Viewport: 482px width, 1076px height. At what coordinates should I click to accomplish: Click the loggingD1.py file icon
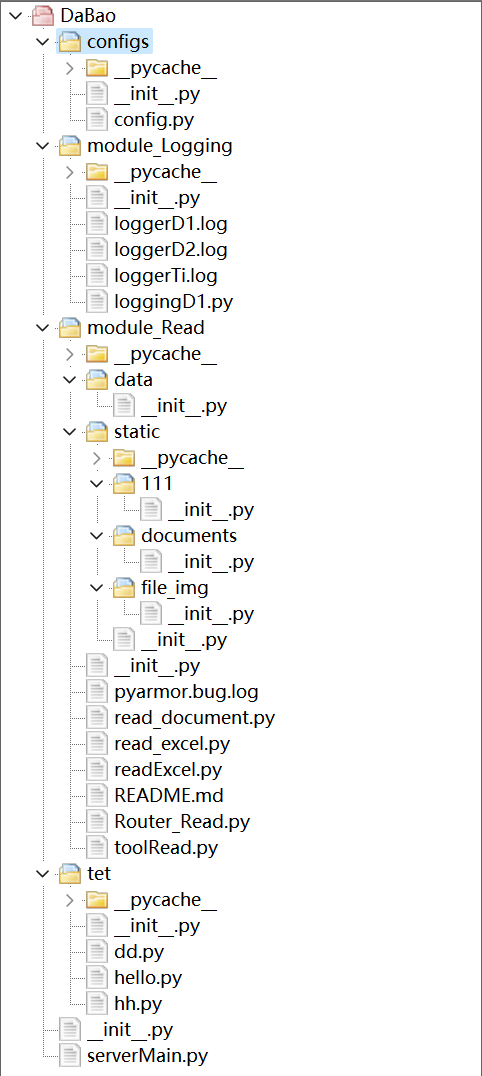[x=97, y=302]
